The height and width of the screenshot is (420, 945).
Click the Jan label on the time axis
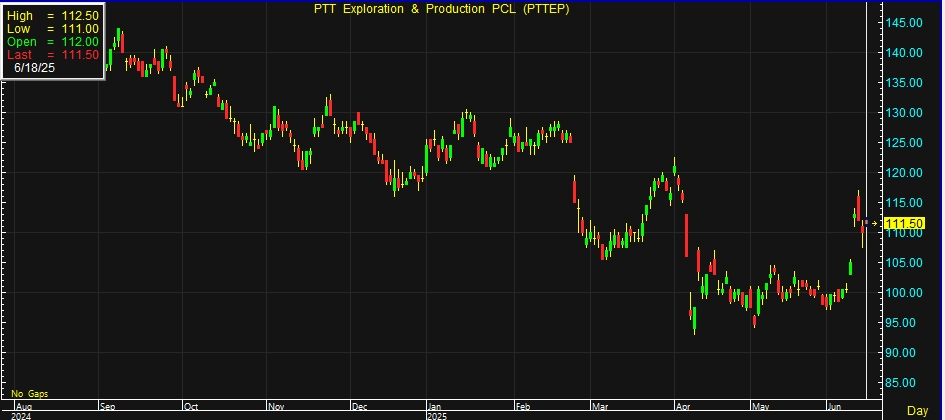pos(435,407)
